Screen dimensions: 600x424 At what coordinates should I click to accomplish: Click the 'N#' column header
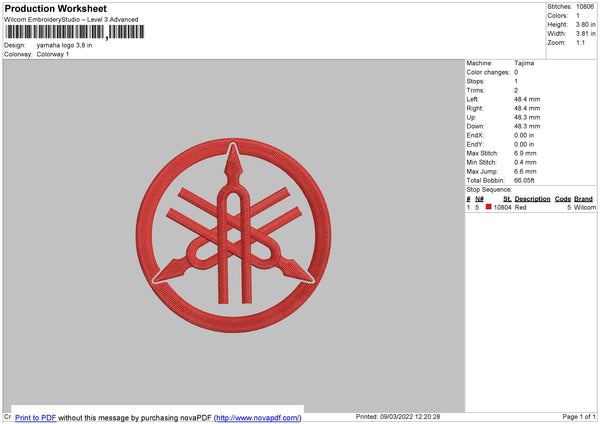click(x=479, y=199)
